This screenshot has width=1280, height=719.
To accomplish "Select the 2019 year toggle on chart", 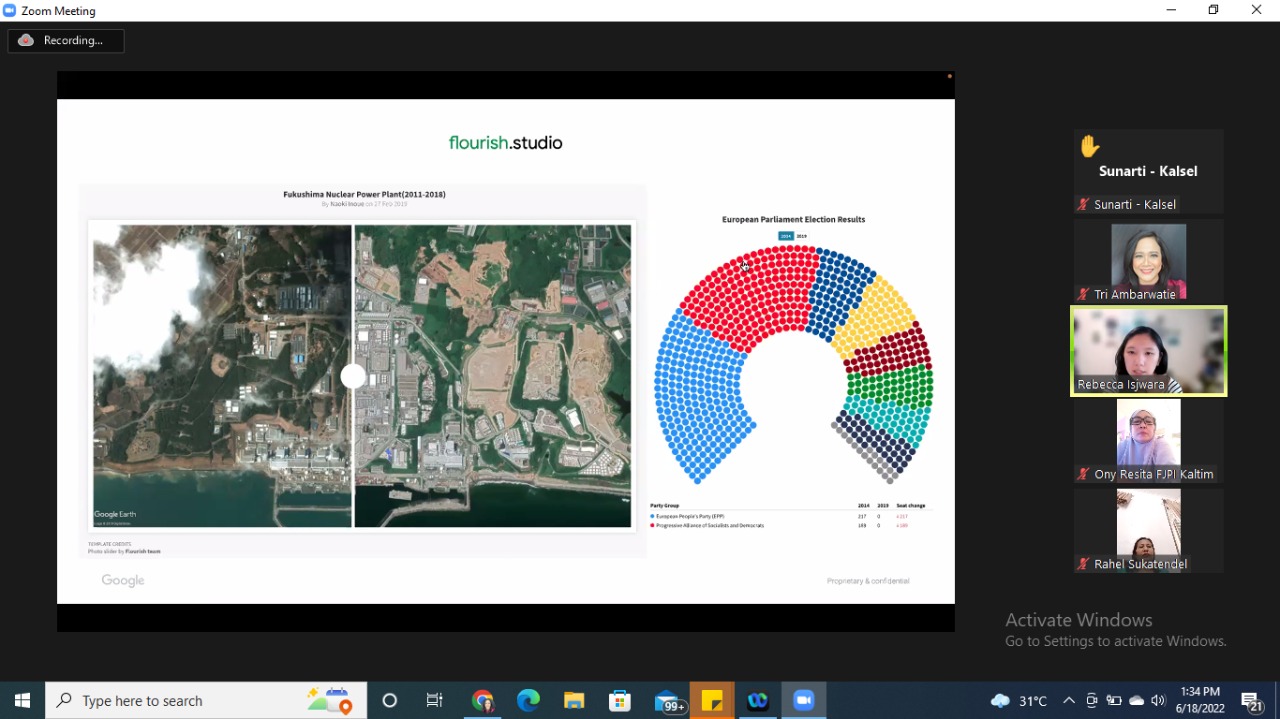I will click(801, 236).
